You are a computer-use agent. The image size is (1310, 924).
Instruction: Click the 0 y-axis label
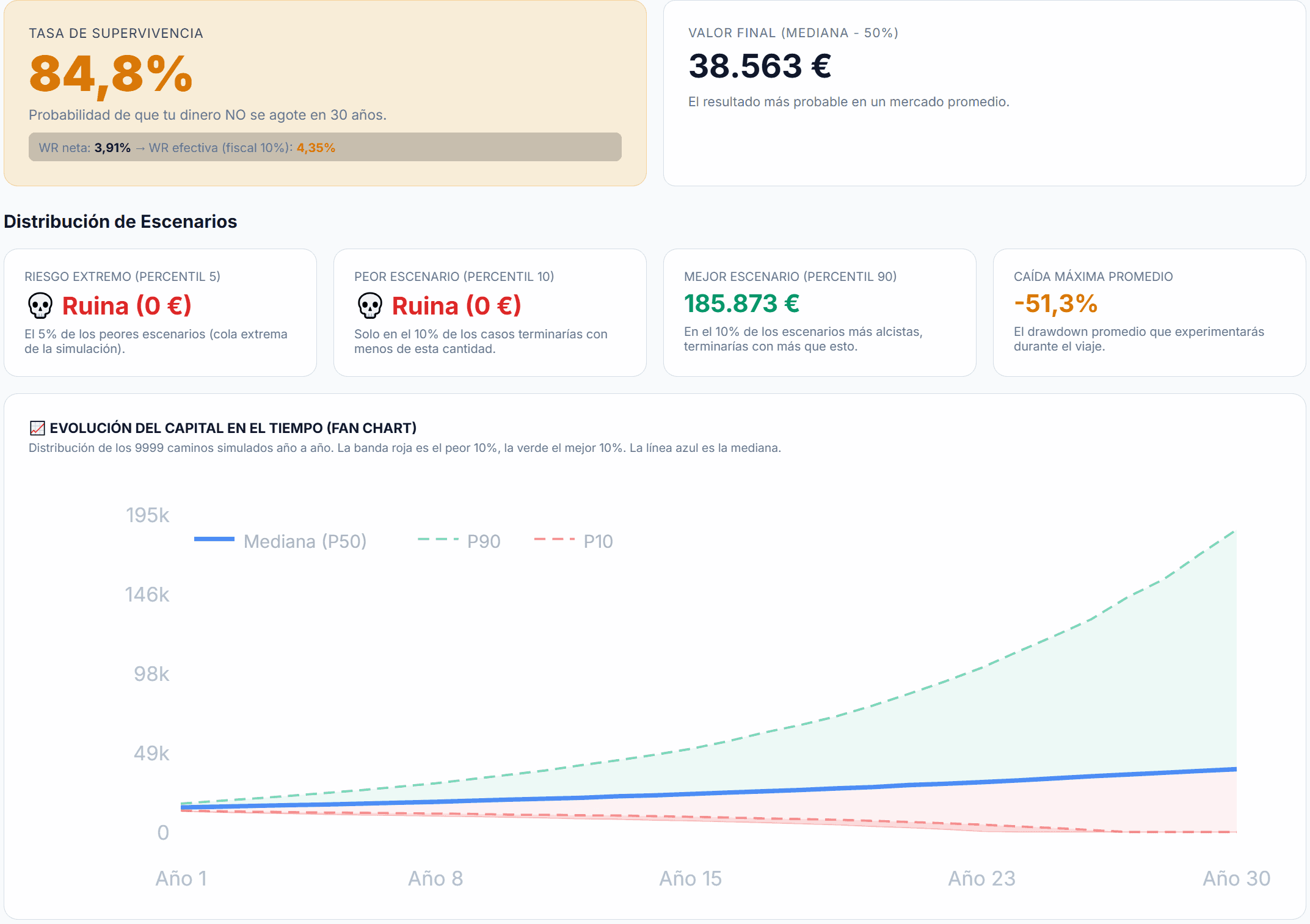tap(163, 833)
